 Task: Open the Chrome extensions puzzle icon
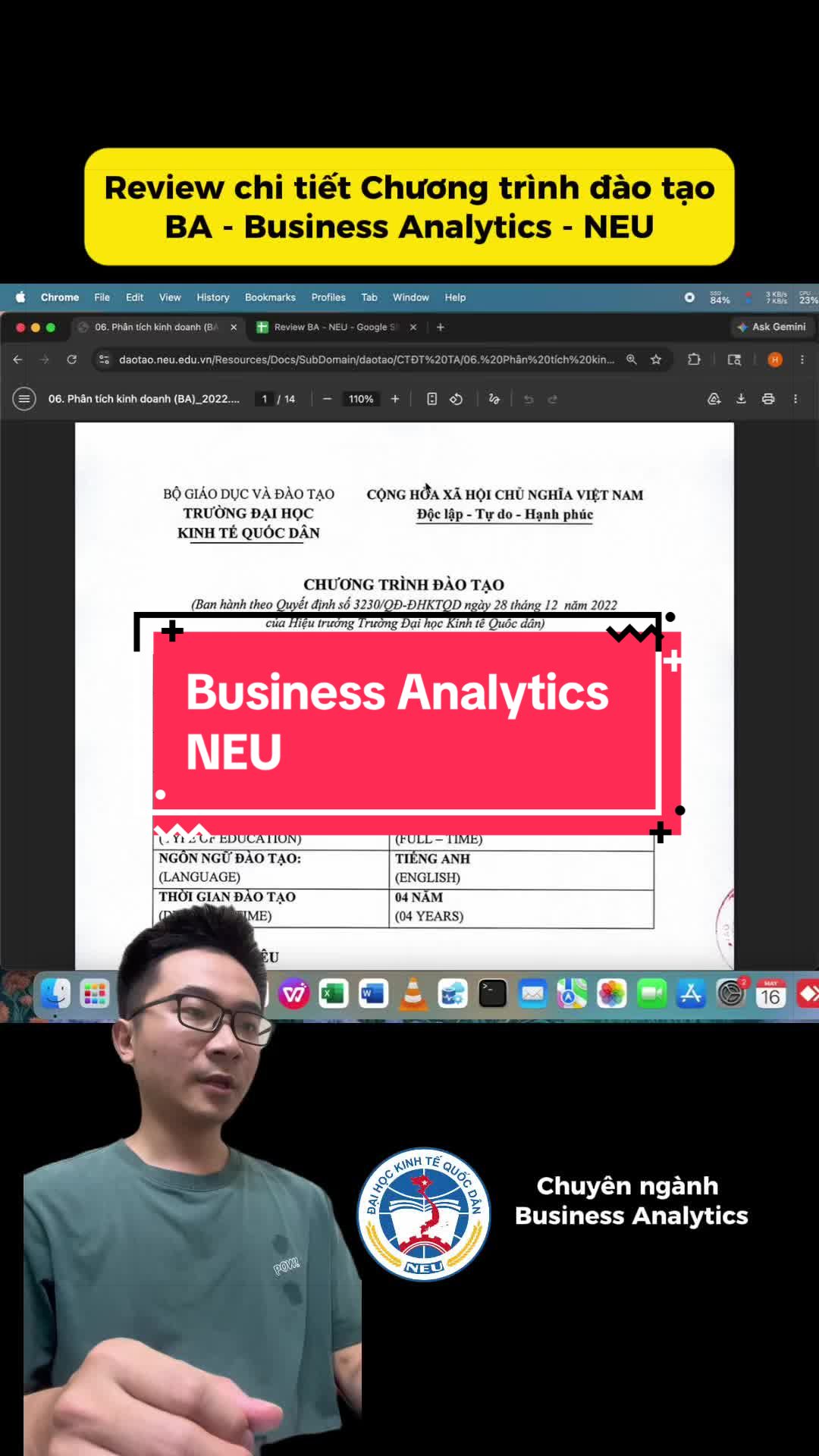tap(694, 359)
